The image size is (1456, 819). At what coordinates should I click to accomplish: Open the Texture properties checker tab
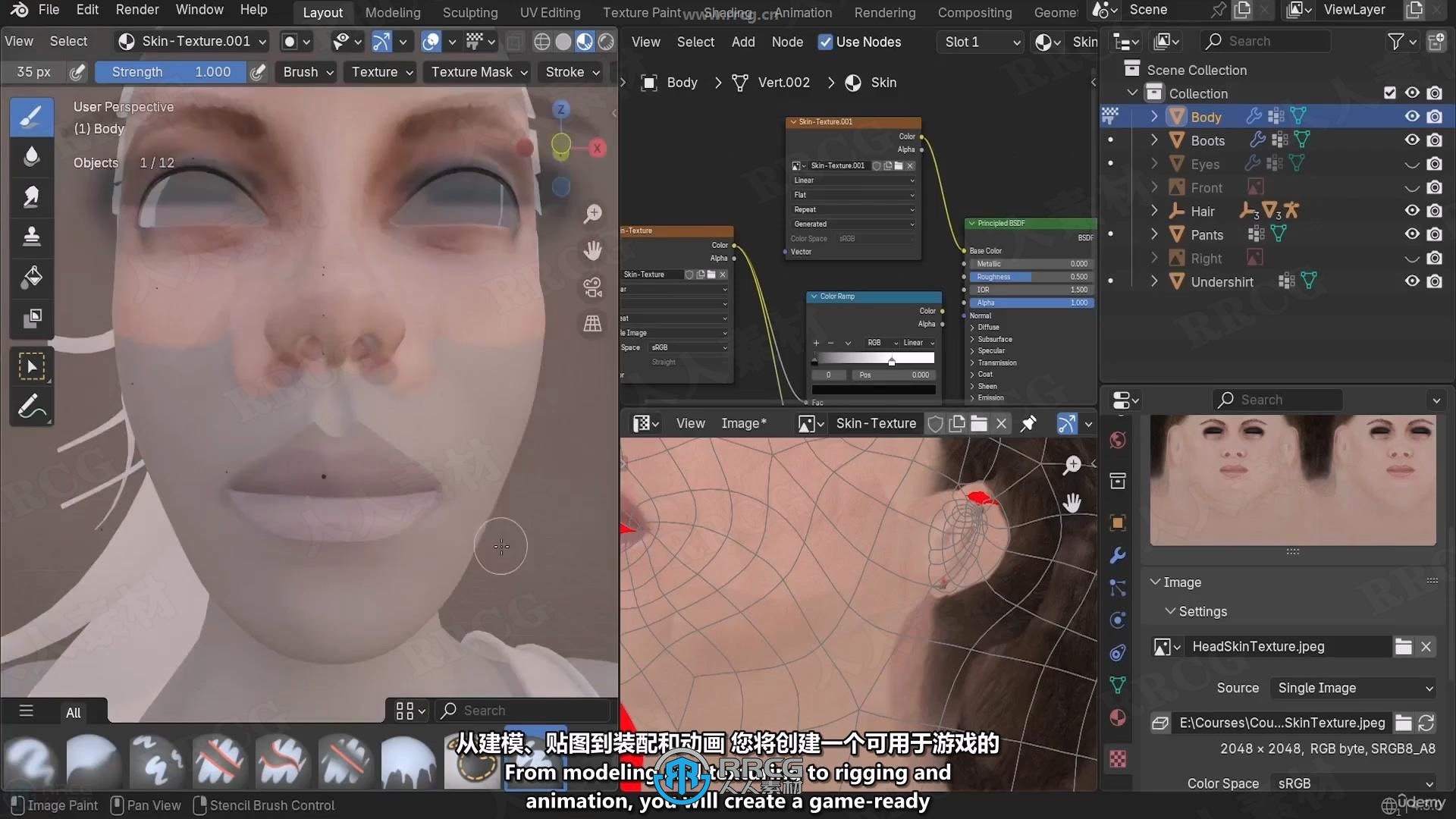[x=1117, y=758]
